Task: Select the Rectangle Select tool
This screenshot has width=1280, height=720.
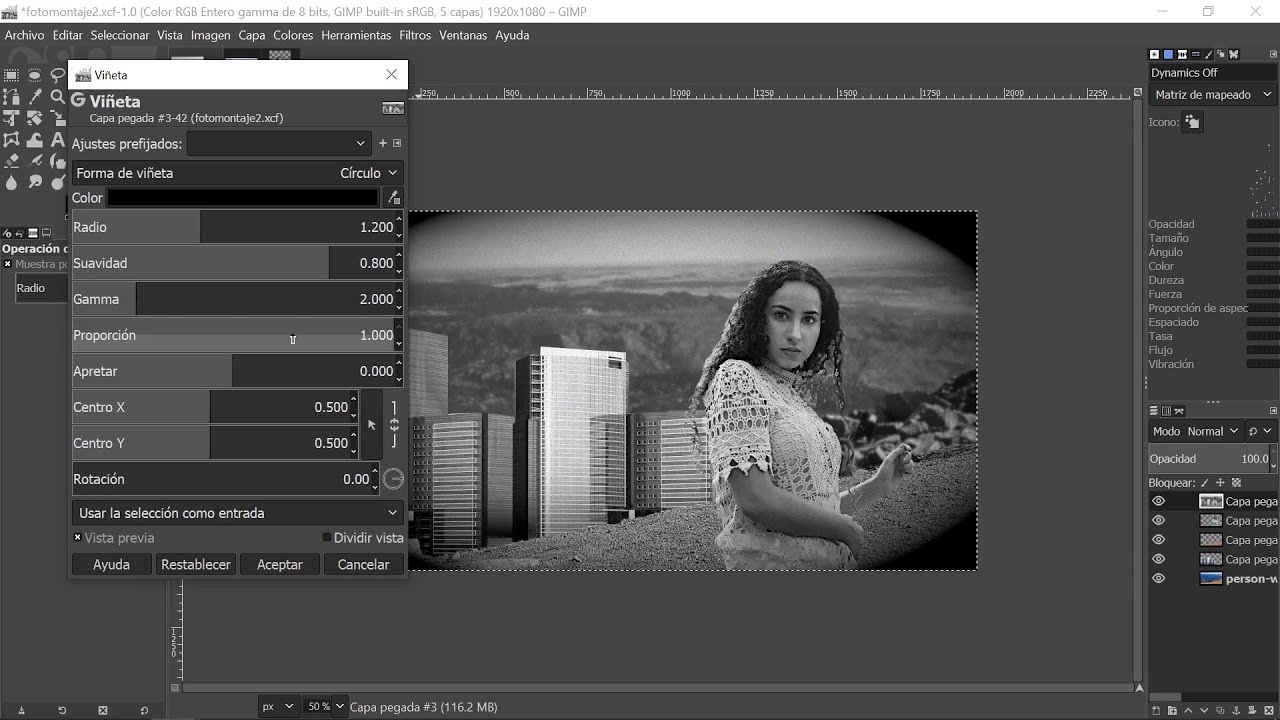Action: point(11,75)
